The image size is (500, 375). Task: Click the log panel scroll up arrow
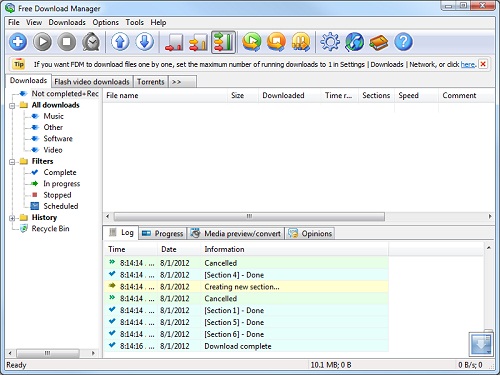point(489,248)
